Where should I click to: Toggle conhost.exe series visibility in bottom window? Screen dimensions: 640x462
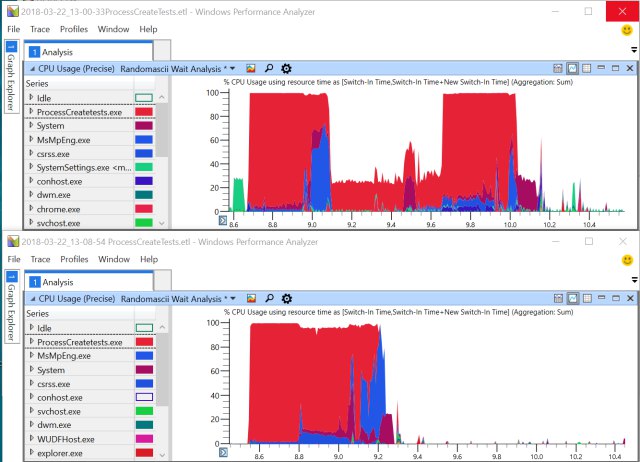[x=144, y=397]
